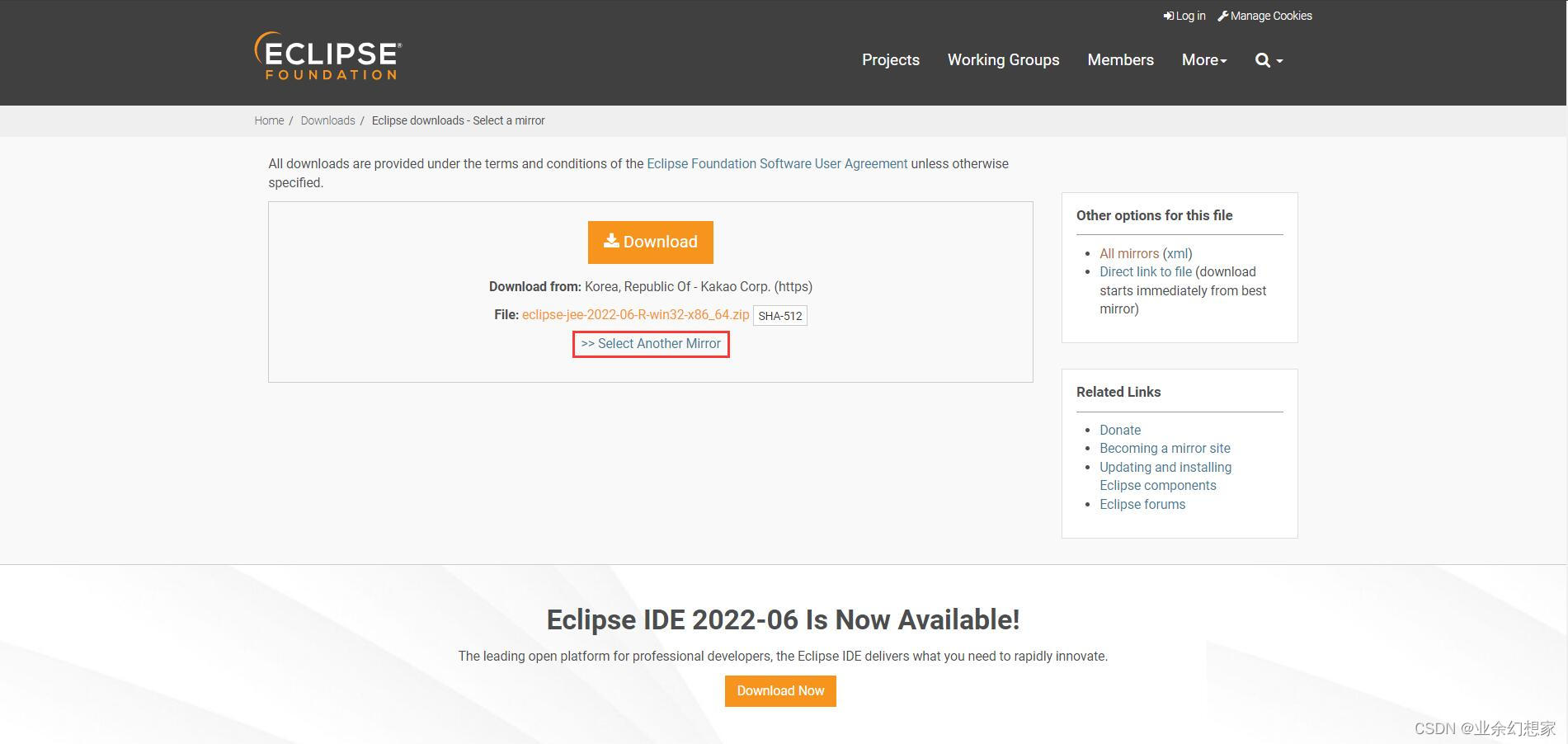The width and height of the screenshot is (1568, 744).
Task: Open the Donate link
Action: click(1120, 430)
